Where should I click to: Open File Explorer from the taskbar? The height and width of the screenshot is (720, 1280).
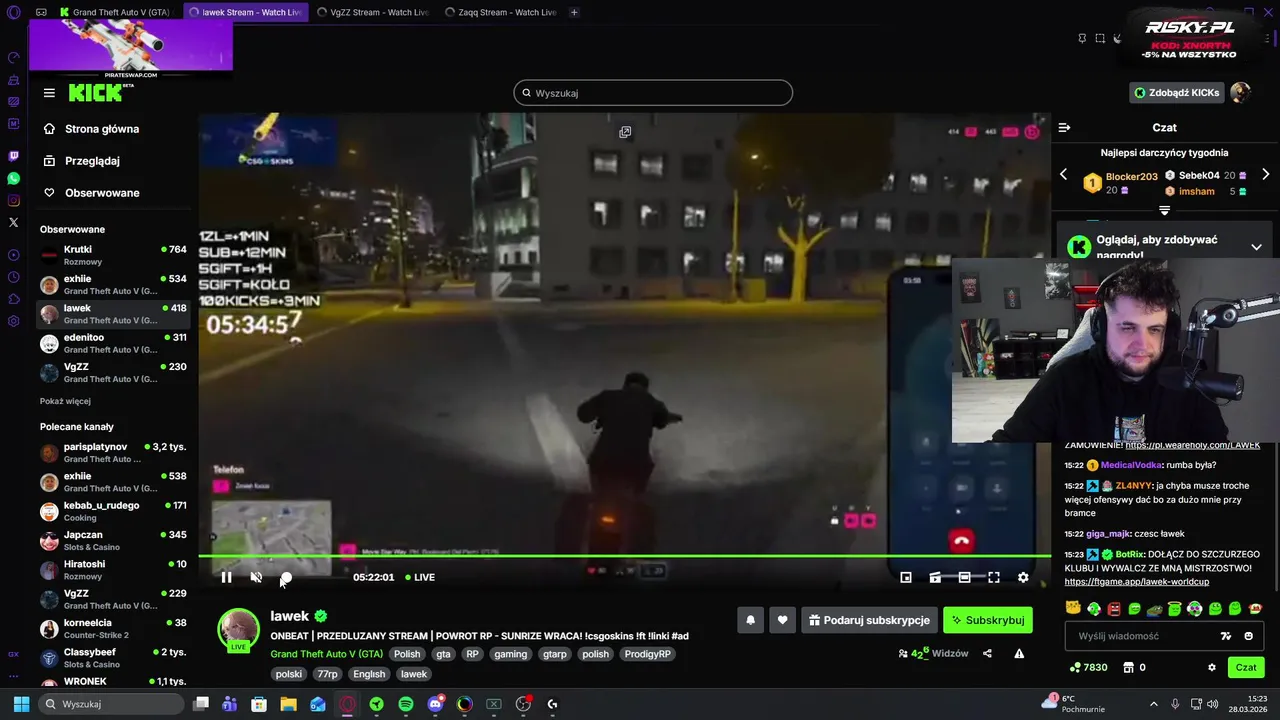point(288,704)
